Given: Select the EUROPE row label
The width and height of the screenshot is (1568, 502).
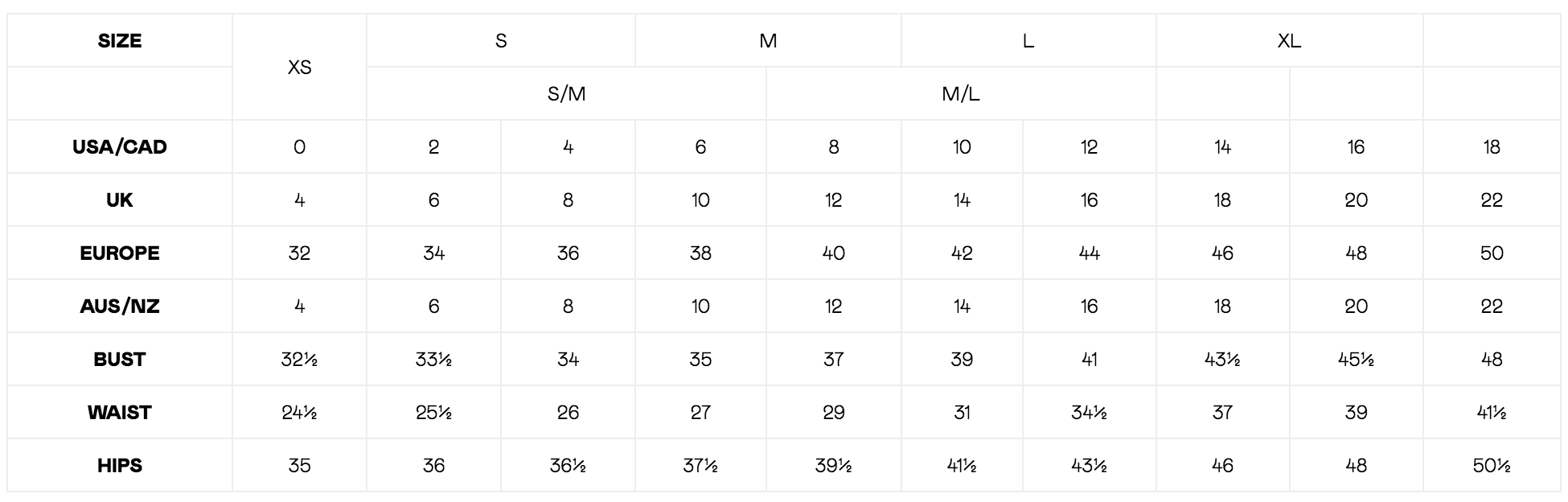Looking at the screenshot, I should click(x=120, y=253).
